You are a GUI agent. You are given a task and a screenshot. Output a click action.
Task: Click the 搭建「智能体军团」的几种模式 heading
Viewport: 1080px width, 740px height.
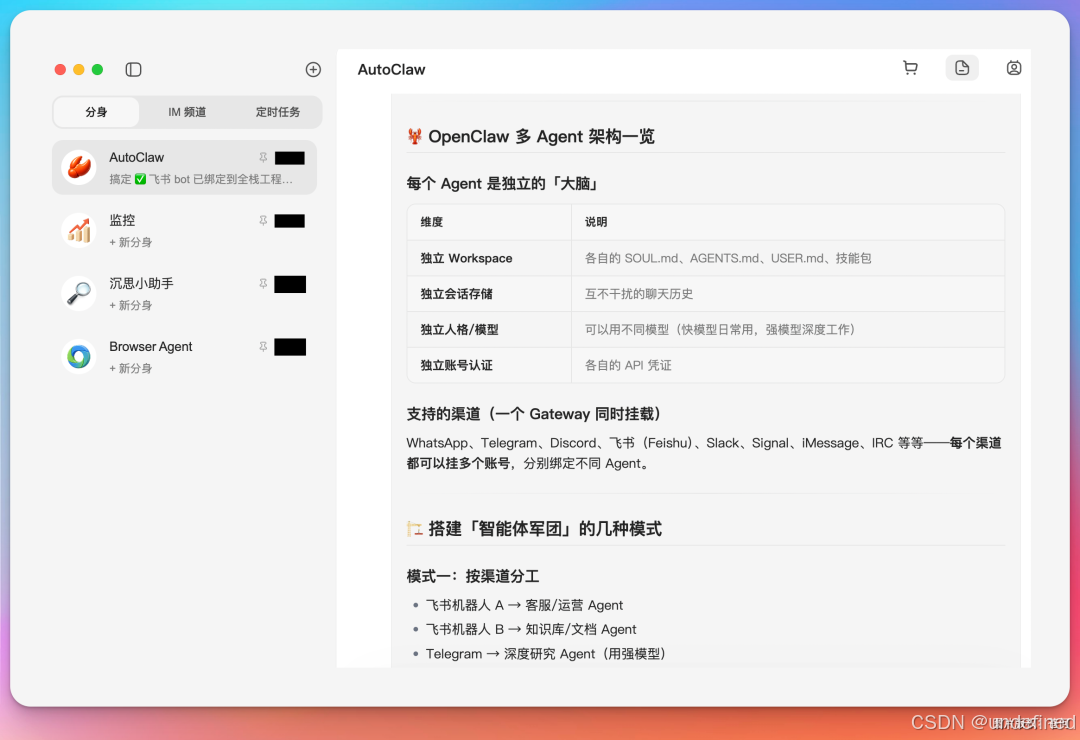click(534, 528)
